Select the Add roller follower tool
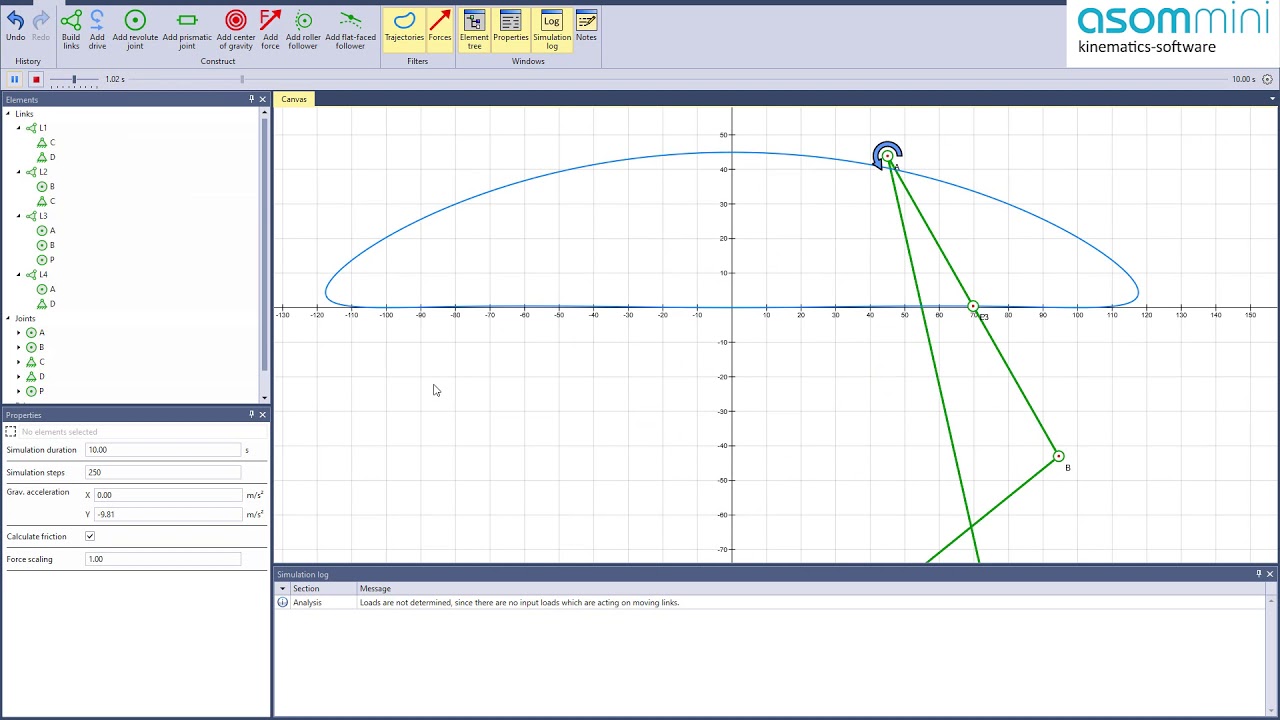 point(303,30)
